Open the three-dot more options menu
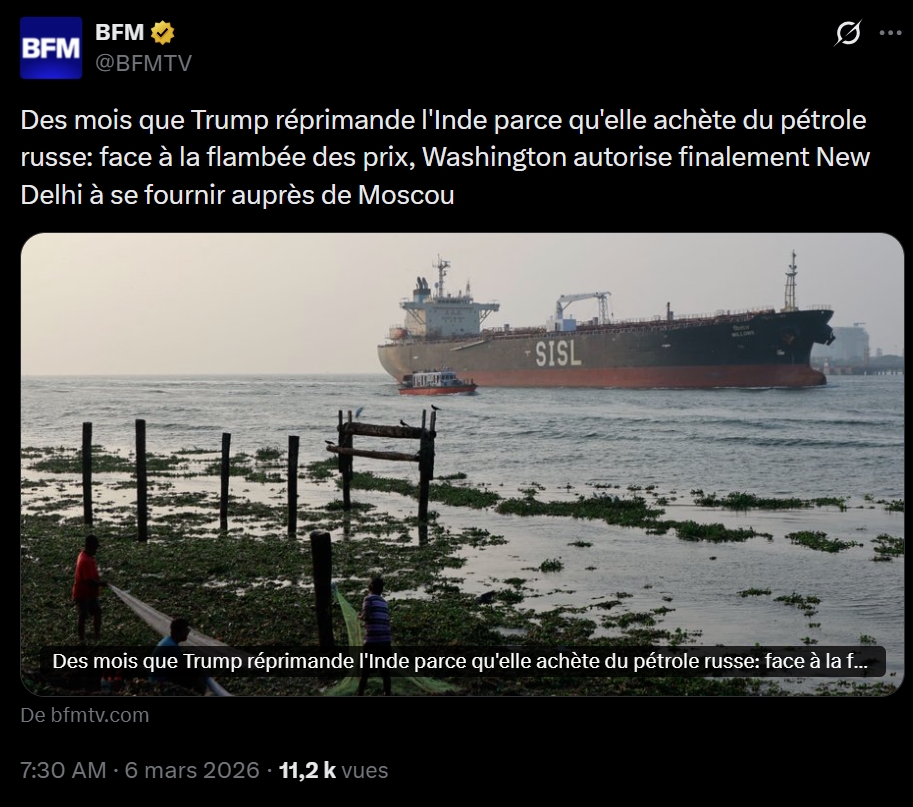The height and width of the screenshot is (807, 913). [x=890, y=33]
